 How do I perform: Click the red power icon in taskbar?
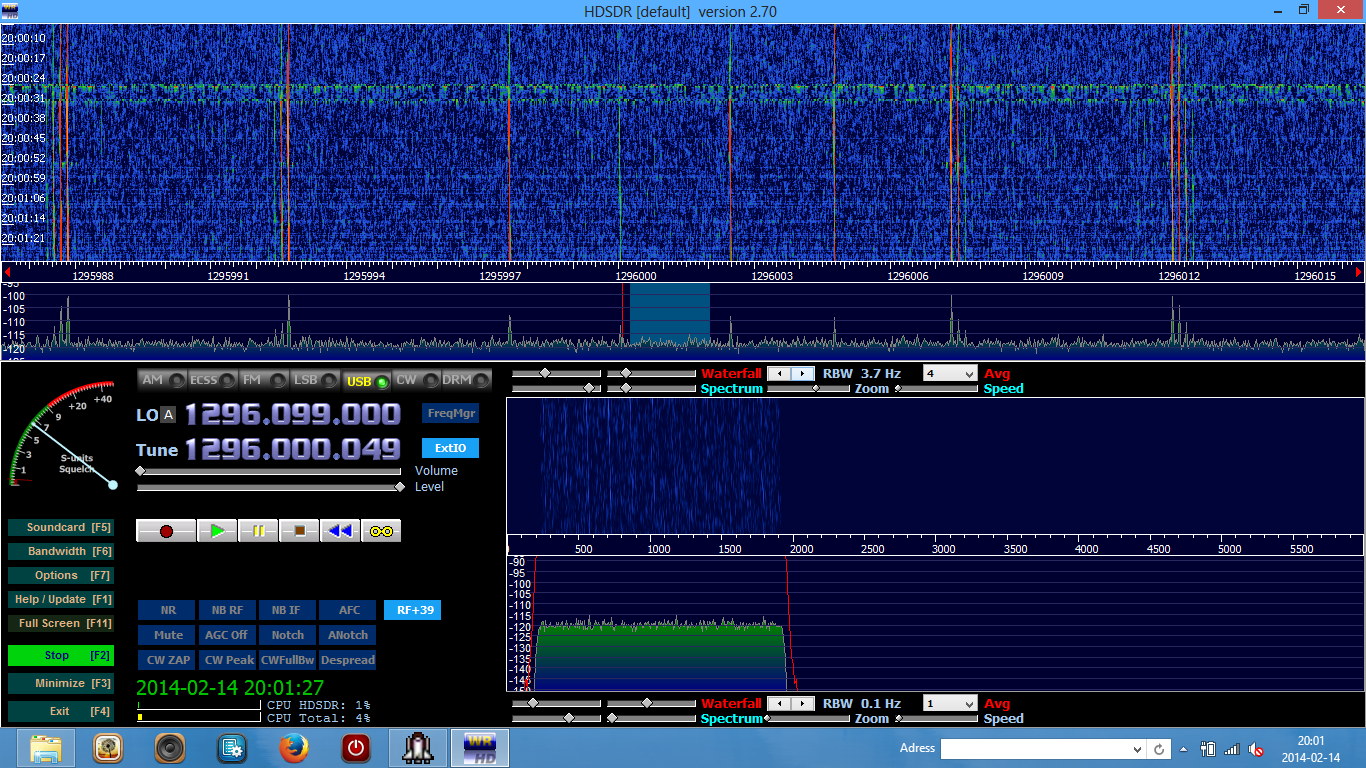click(356, 748)
